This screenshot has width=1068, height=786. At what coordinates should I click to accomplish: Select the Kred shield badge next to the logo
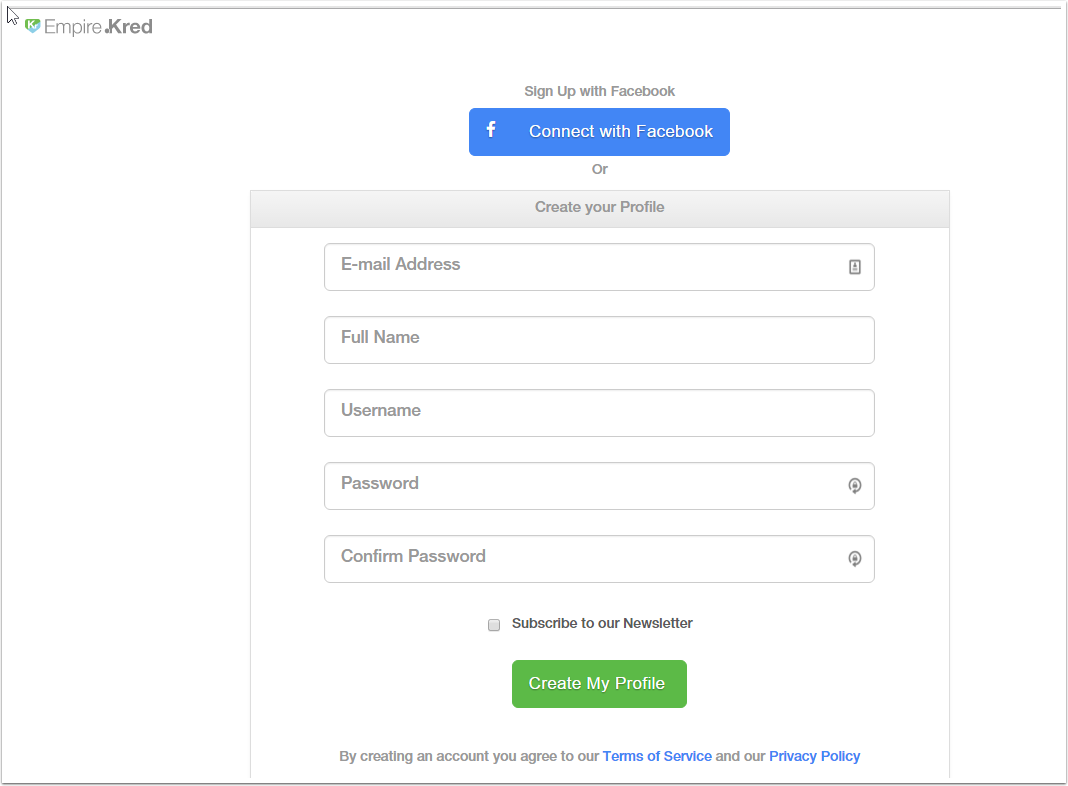coord(33,26)
